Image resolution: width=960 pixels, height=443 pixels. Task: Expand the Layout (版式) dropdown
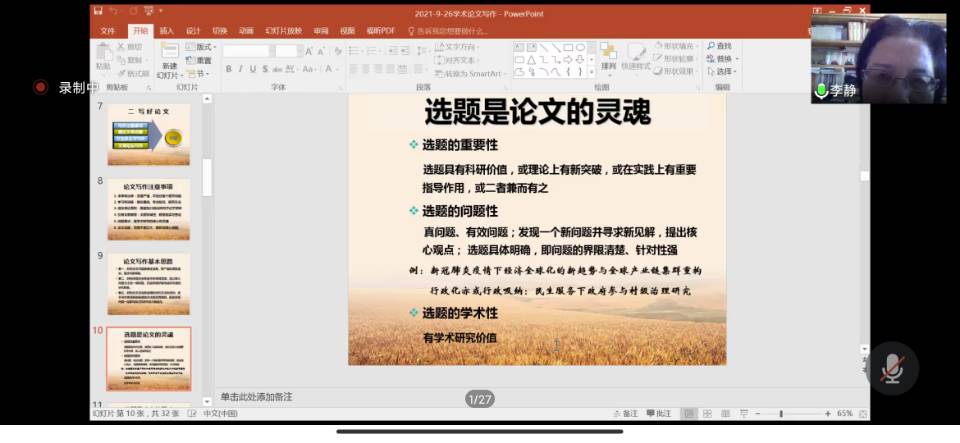pos(204,47)
